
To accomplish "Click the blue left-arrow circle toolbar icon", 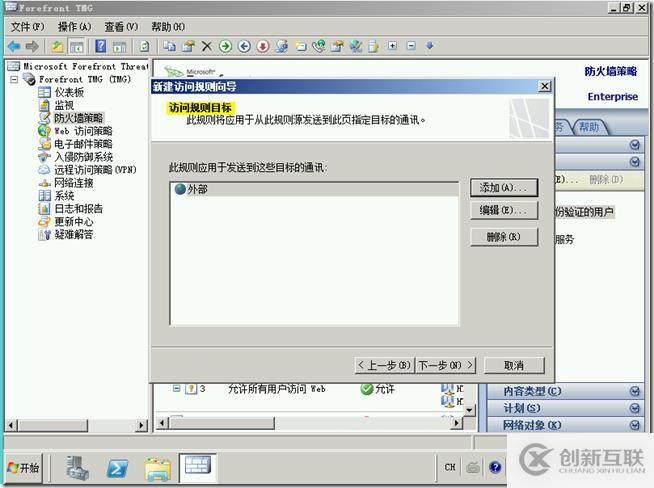I will click(244, 46).
